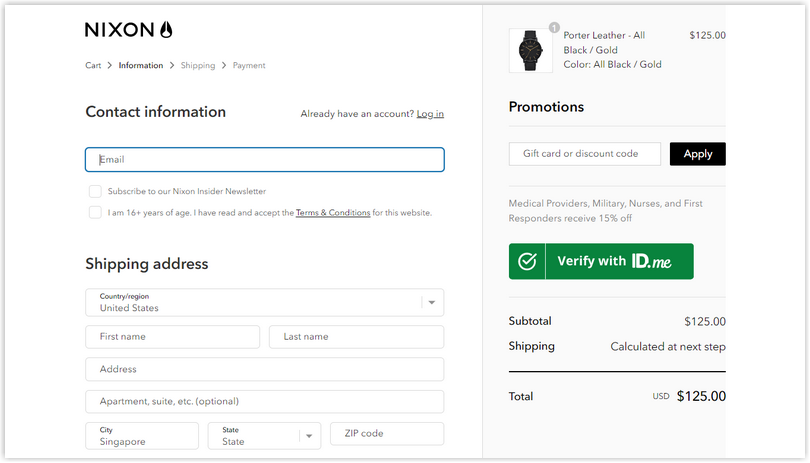Select the Payment breadcrumb step
This screenshot has height=463, width=810.
click(249, 66)
